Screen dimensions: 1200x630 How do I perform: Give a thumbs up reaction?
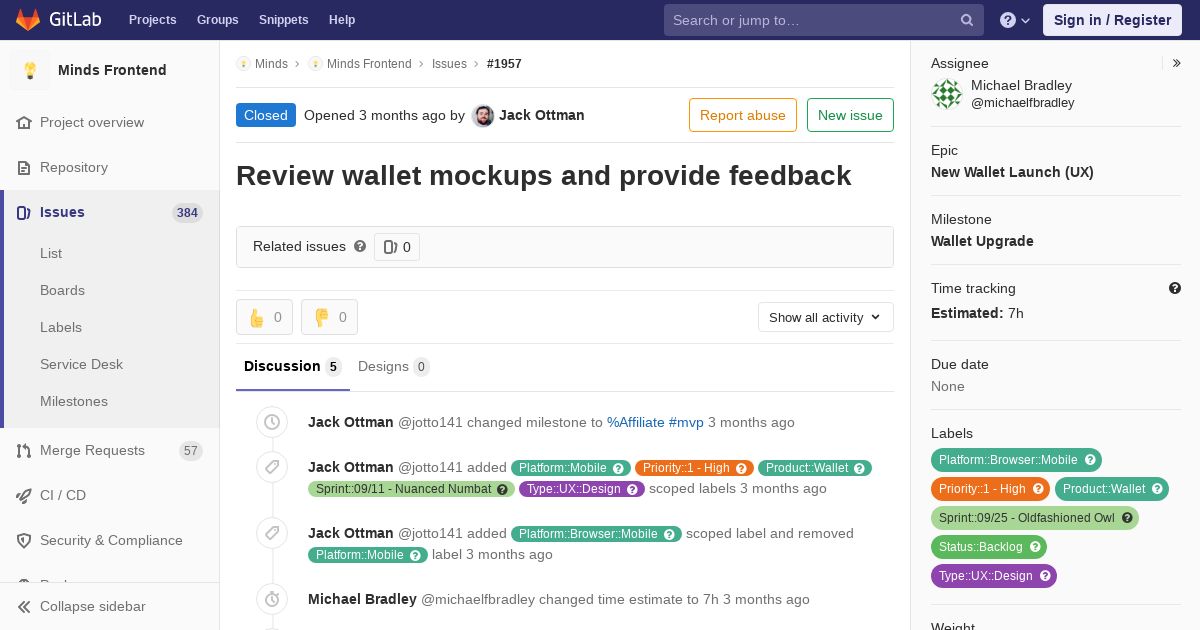click(x=264, y=317)
